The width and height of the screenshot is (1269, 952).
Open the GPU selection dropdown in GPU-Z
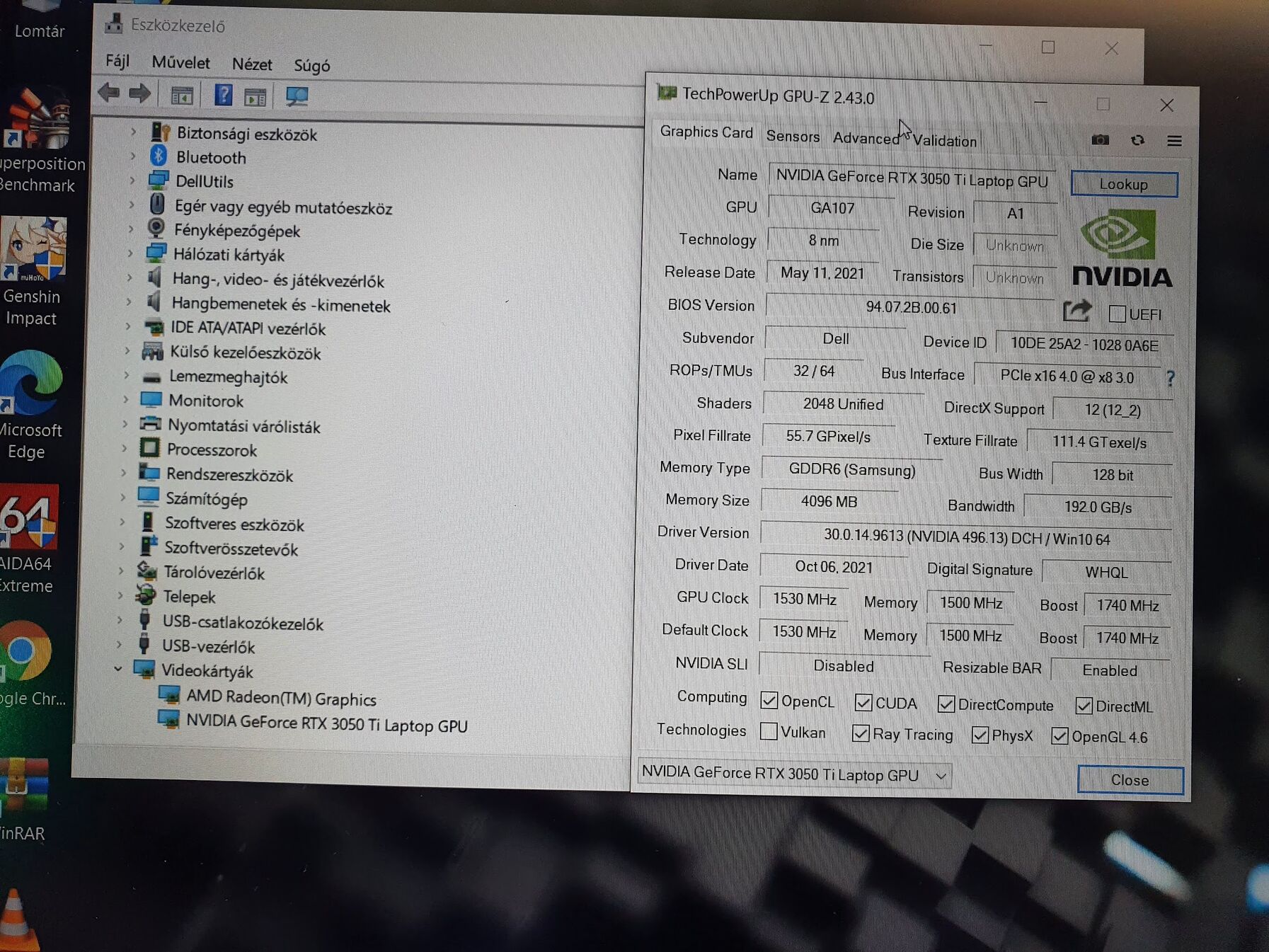click(x=795, y=774)
